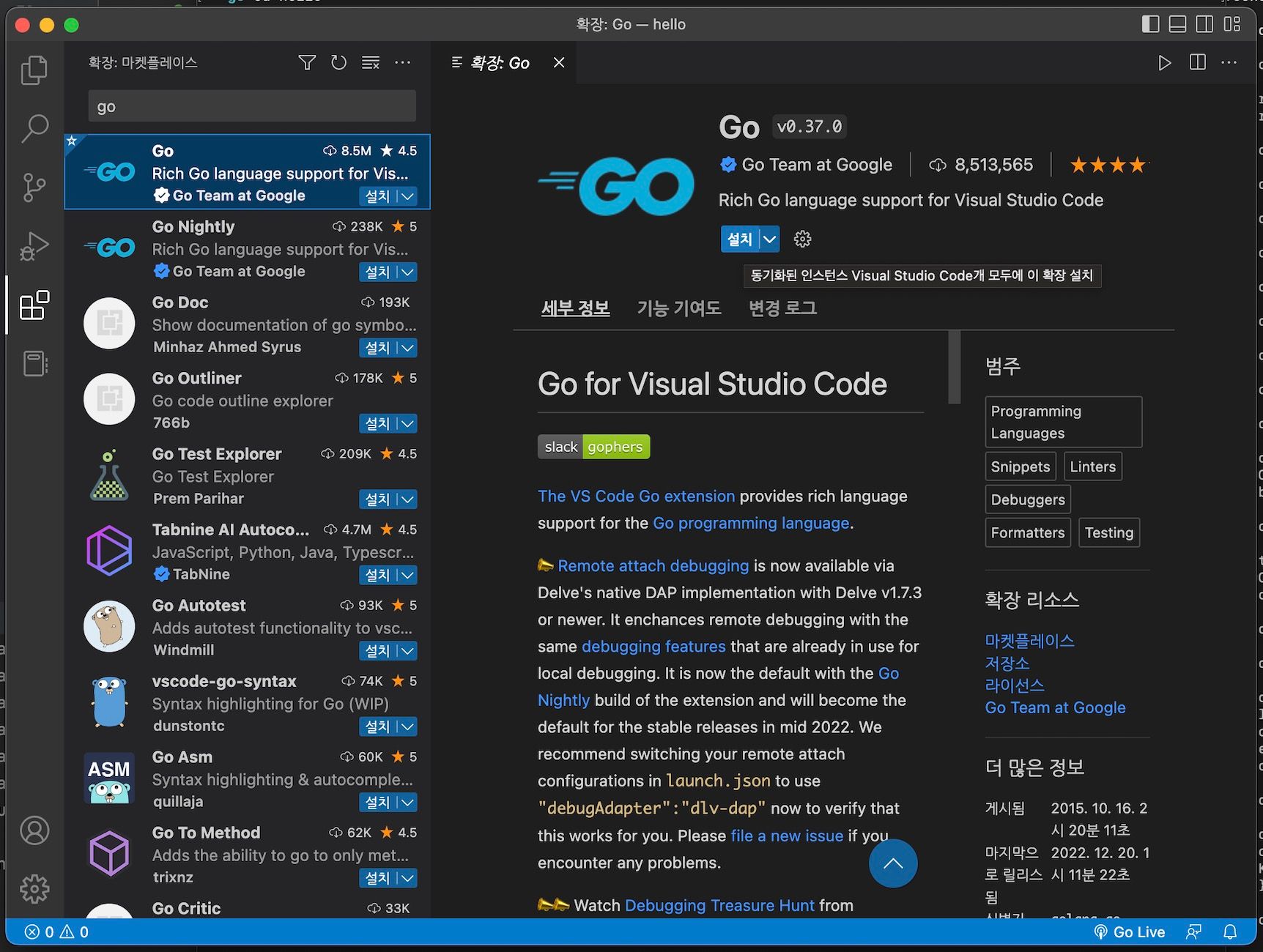Expand install dropdown for Go Nightly
The image size is (1263, 952).
408,272
